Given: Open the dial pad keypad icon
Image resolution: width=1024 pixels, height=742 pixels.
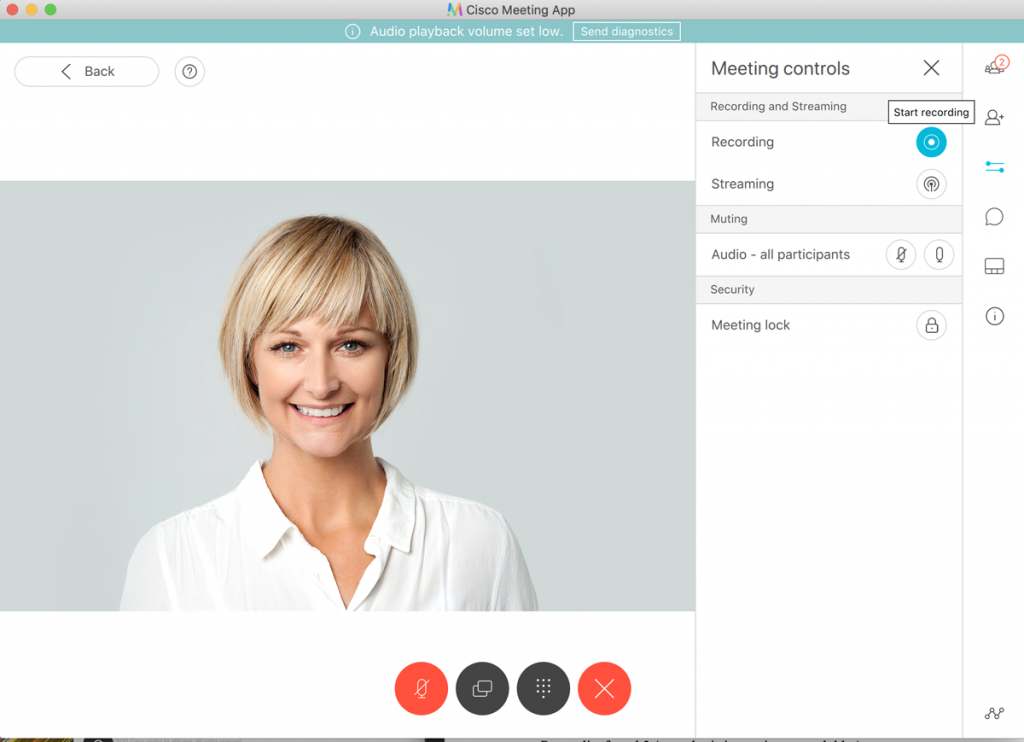Looking at the screenshot, I should click(x=543, y=688).
